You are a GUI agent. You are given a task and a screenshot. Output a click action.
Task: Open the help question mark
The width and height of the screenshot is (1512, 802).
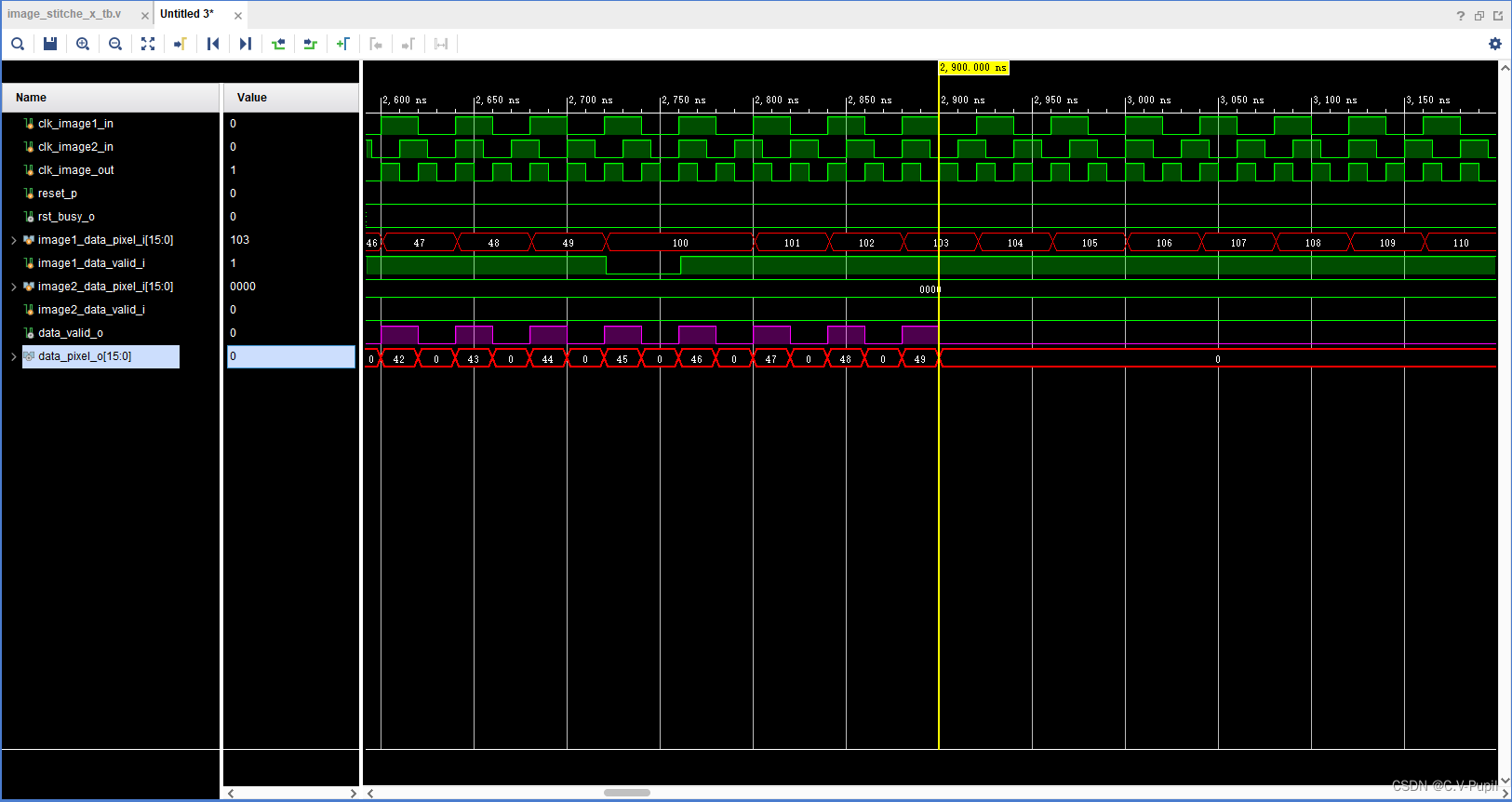tap(1461, 15)
